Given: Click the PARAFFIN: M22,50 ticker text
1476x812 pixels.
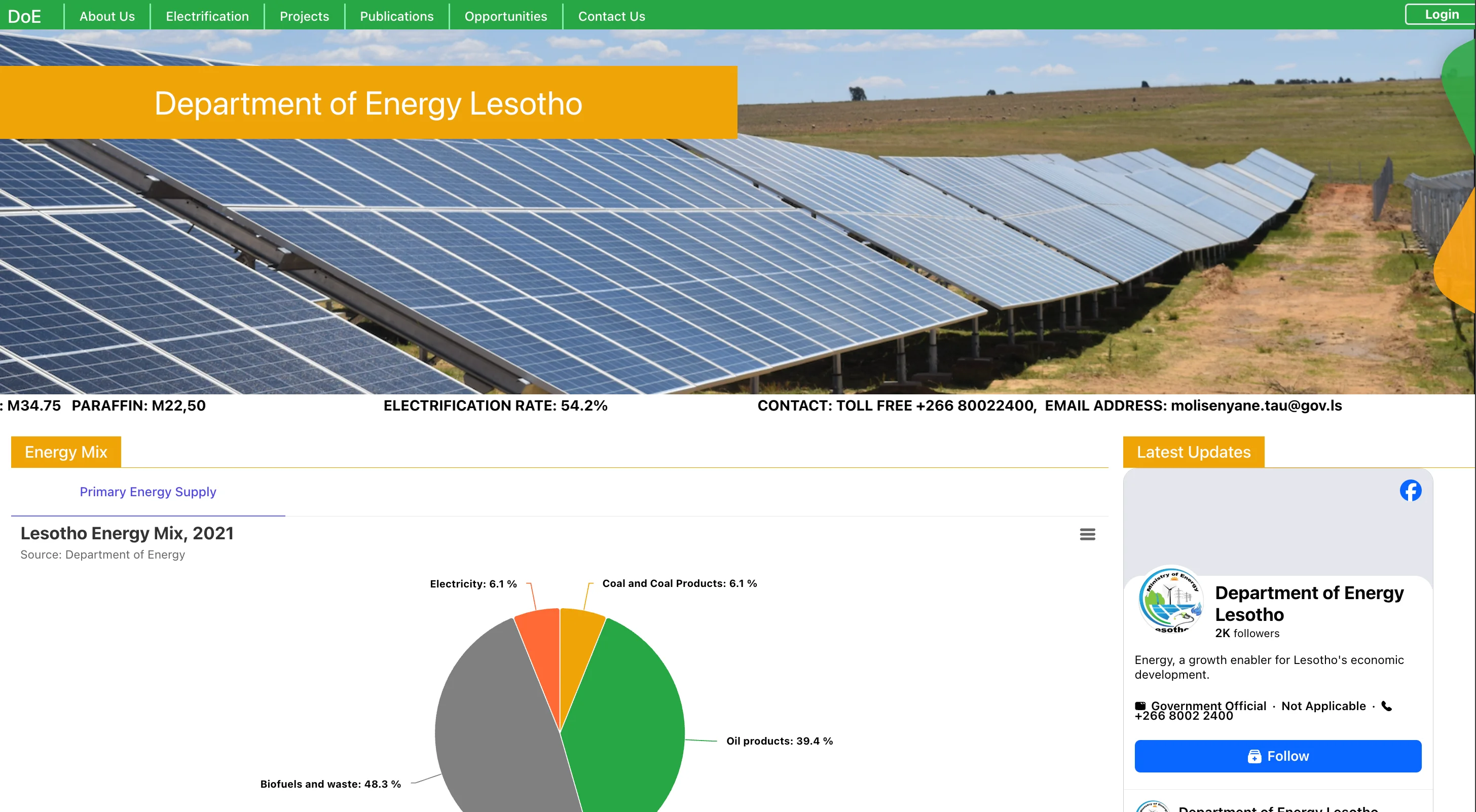Looking at the screenshot, I should click(139, 405).
